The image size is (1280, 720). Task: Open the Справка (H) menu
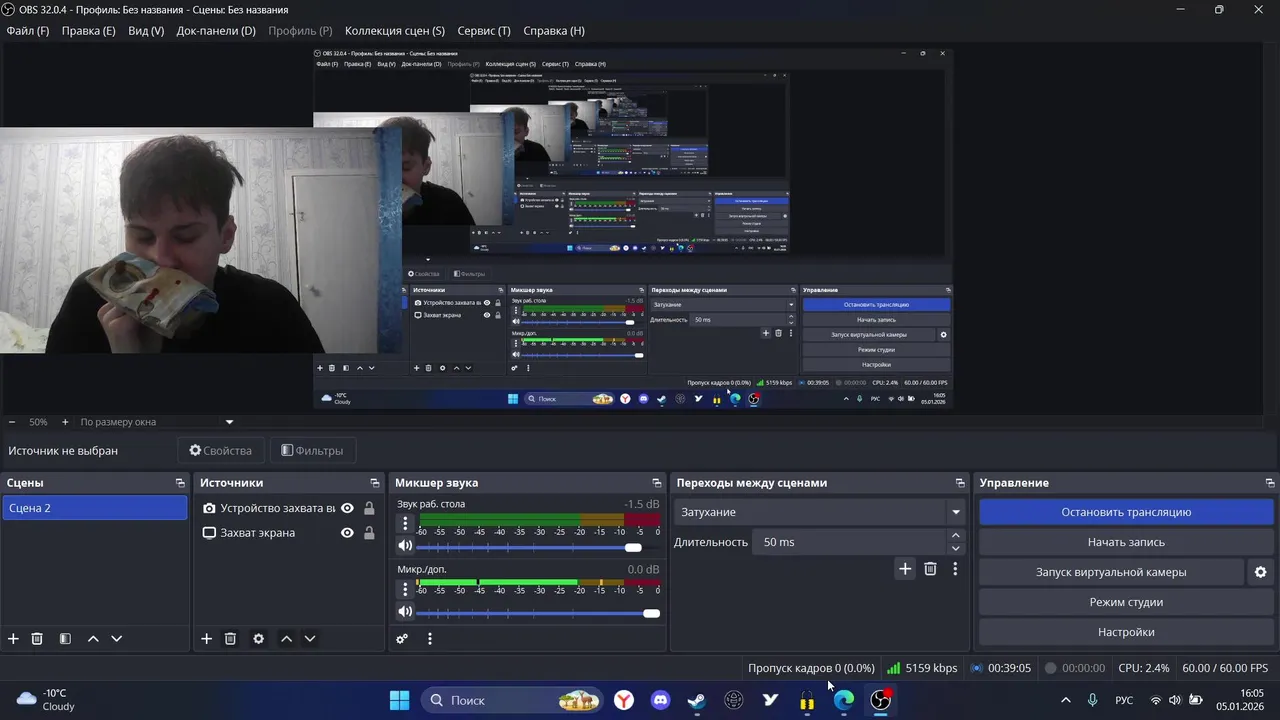[x=554, y=31]
